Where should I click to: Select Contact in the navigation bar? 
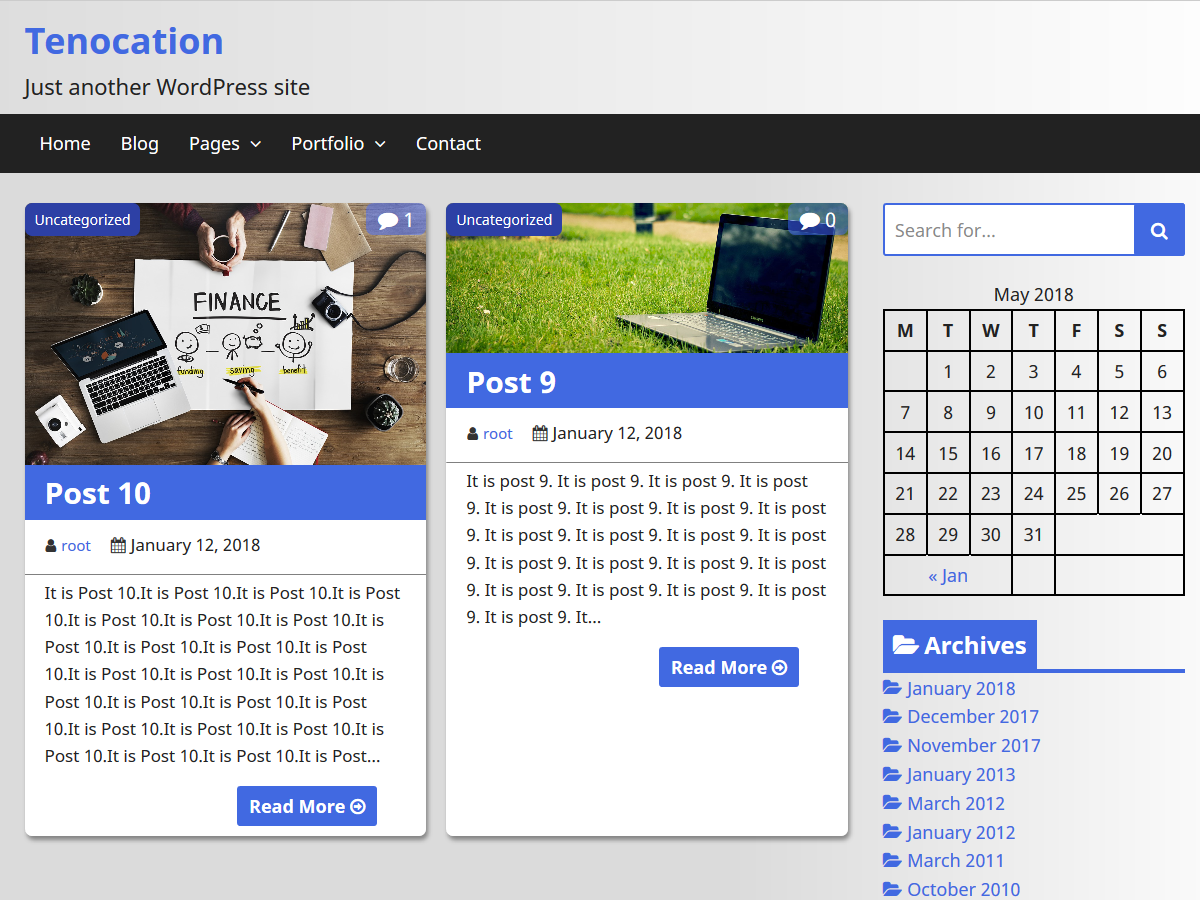[448, 143]
